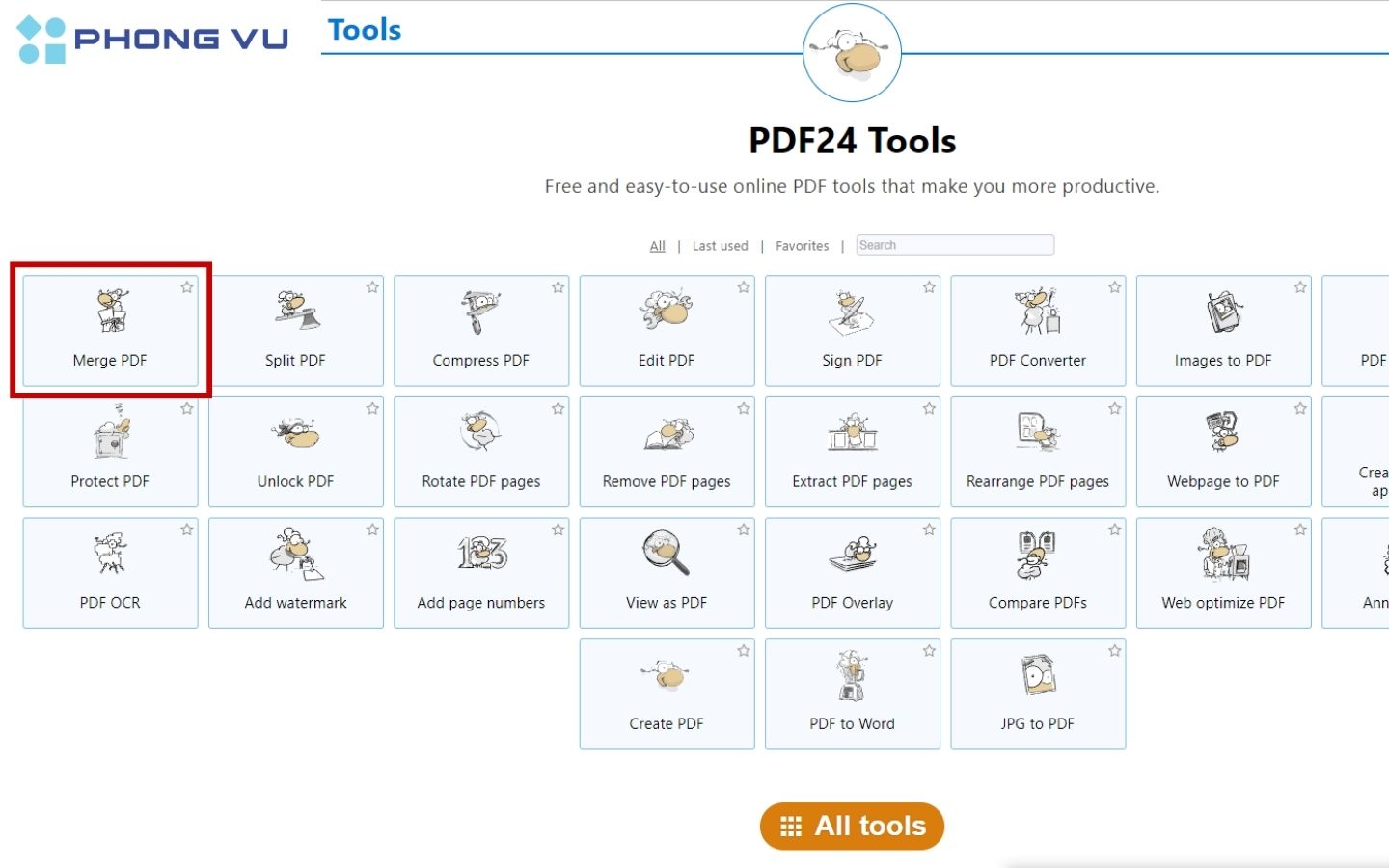Select the Remove PDF pages tool
The width and height of the screenshot is (1389, 868).
(667, 452)
